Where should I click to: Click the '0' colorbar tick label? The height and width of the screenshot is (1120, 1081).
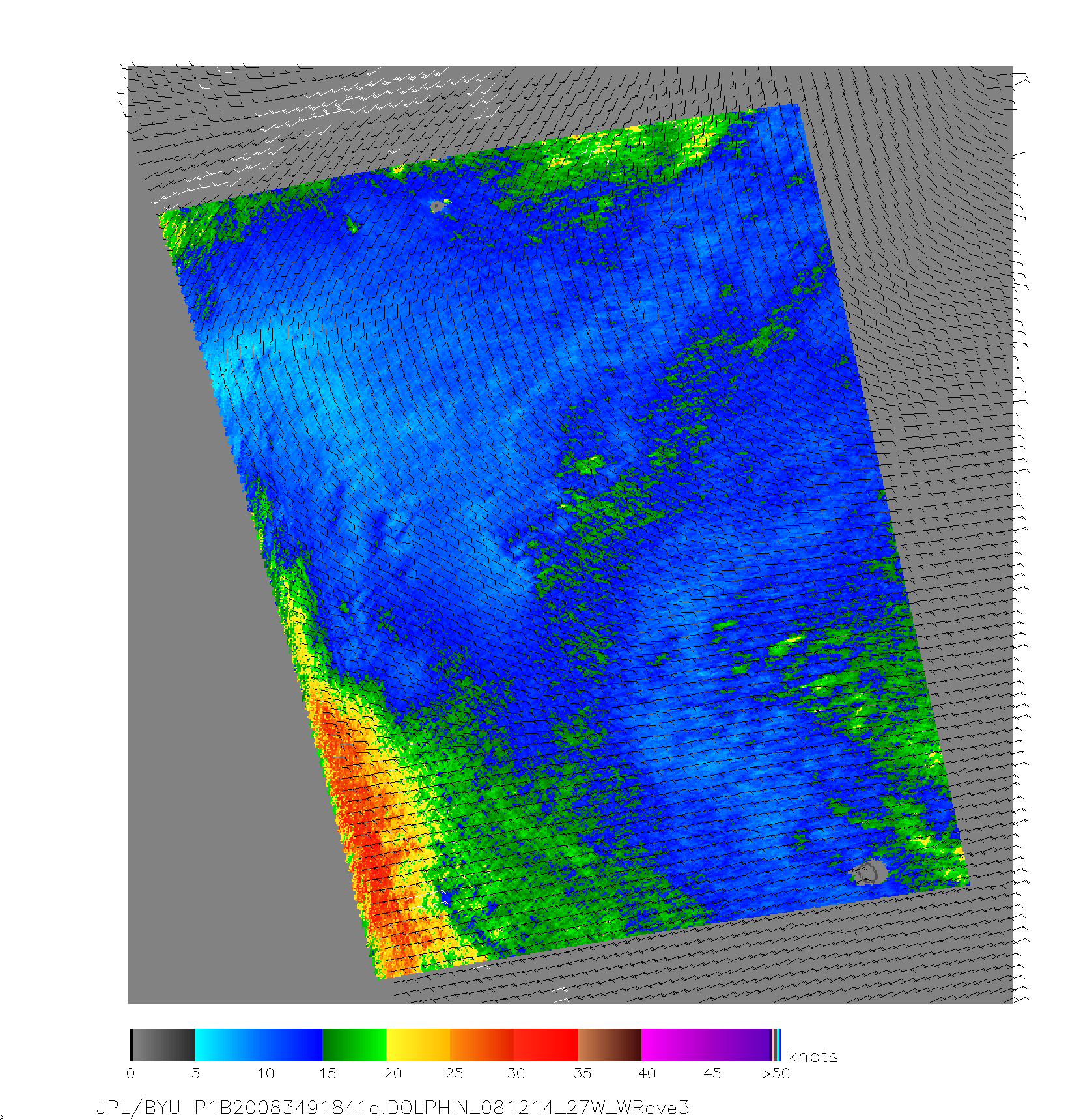coord(131,1073)
